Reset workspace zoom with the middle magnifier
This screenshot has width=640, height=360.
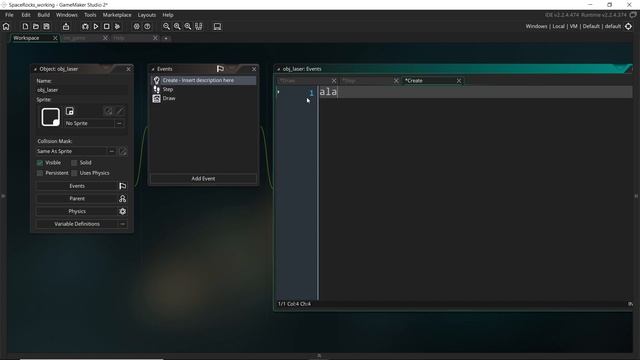coord(177,27)
